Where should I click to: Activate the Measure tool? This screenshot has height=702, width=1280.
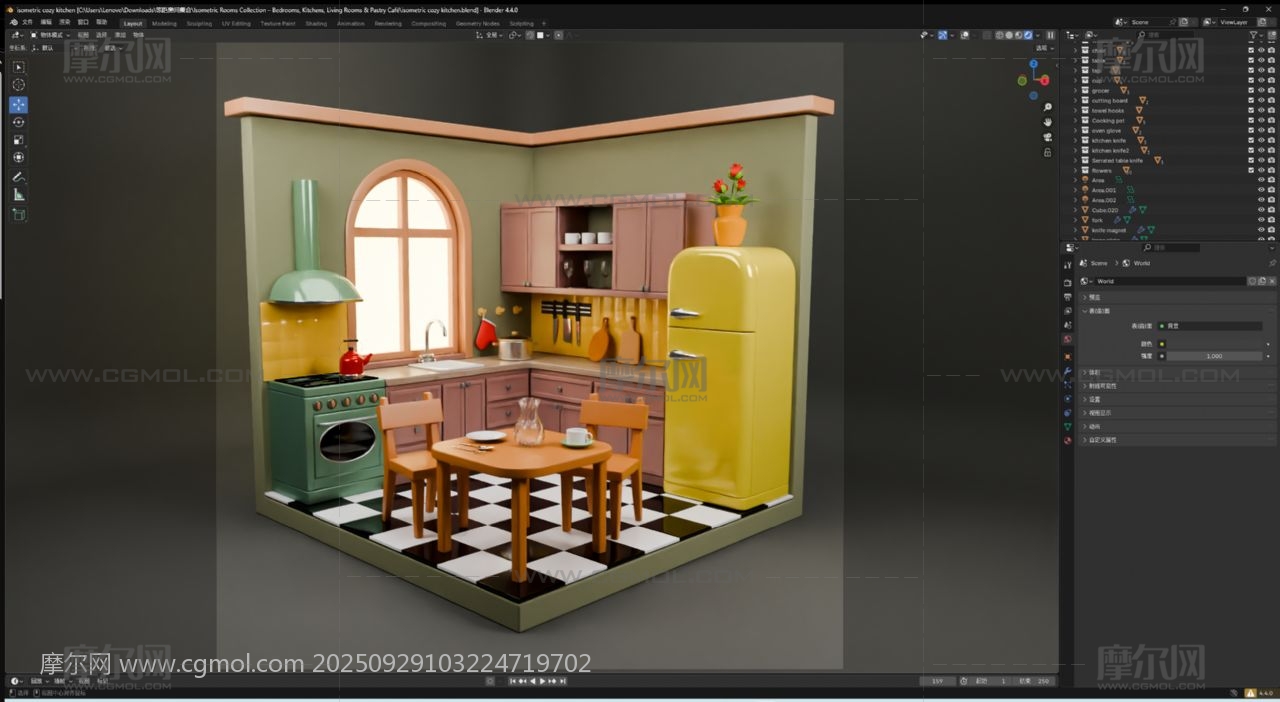[x=18, y=195]
